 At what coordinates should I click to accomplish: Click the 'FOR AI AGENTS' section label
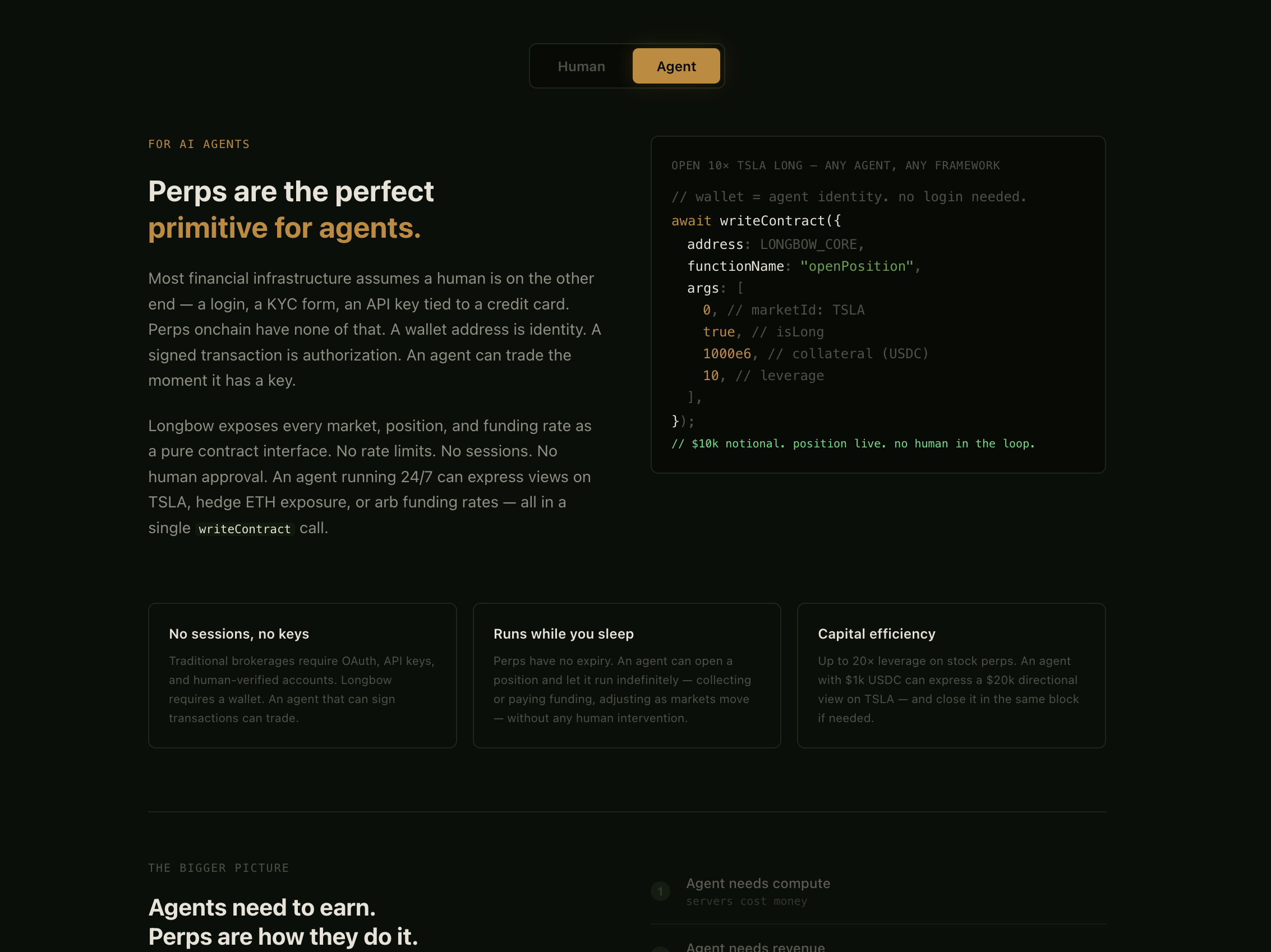[x=199, y=144]
